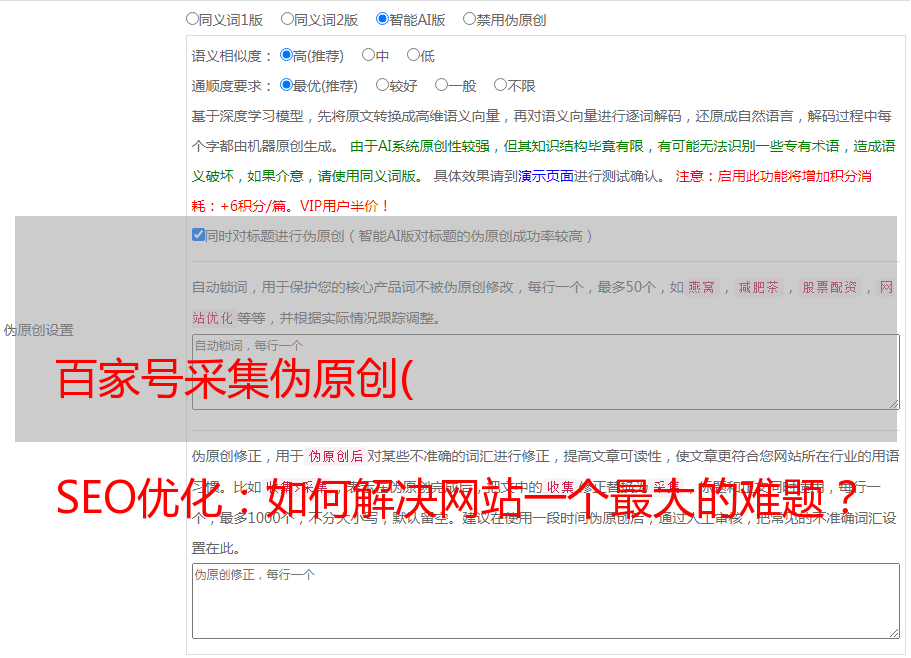Click the 减肥茶 example keyword
This screenshot has width=911, height=658.
click(x=758, y=287)
